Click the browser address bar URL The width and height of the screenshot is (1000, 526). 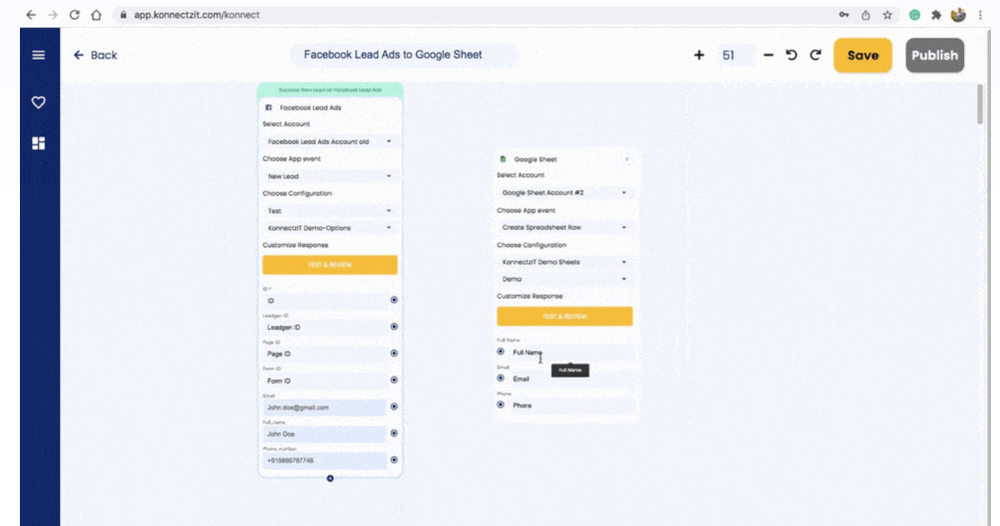point(196,15)
